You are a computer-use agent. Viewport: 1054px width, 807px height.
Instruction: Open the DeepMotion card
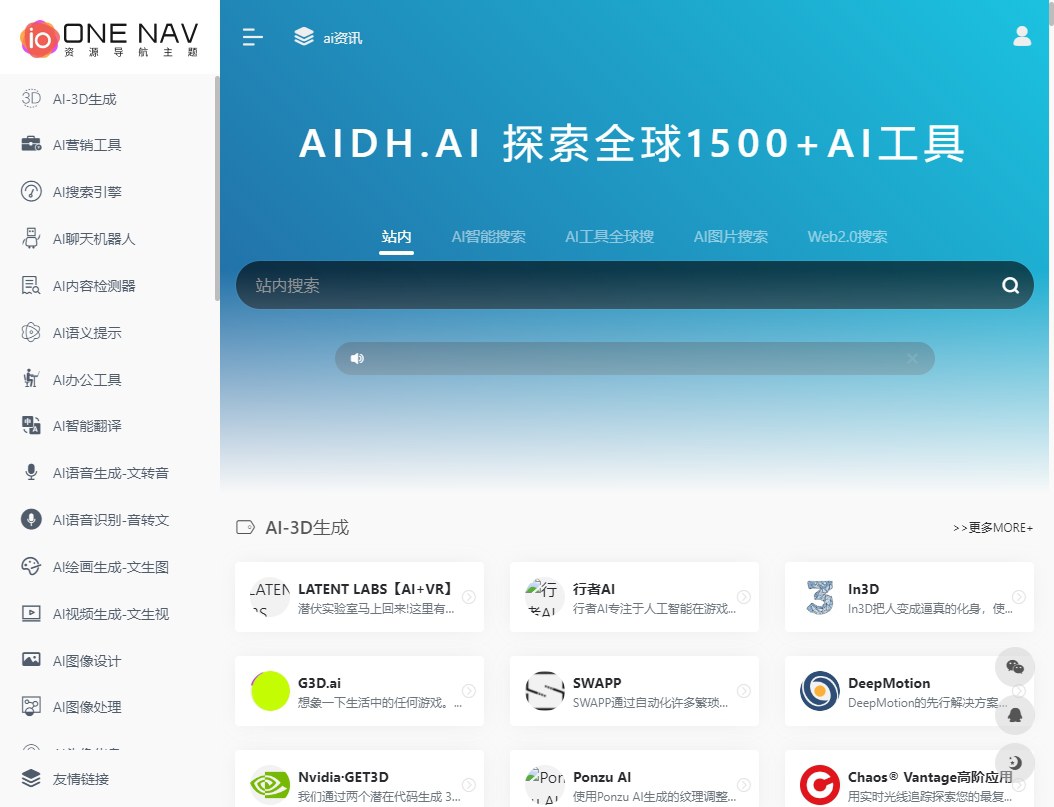[909, 691]
